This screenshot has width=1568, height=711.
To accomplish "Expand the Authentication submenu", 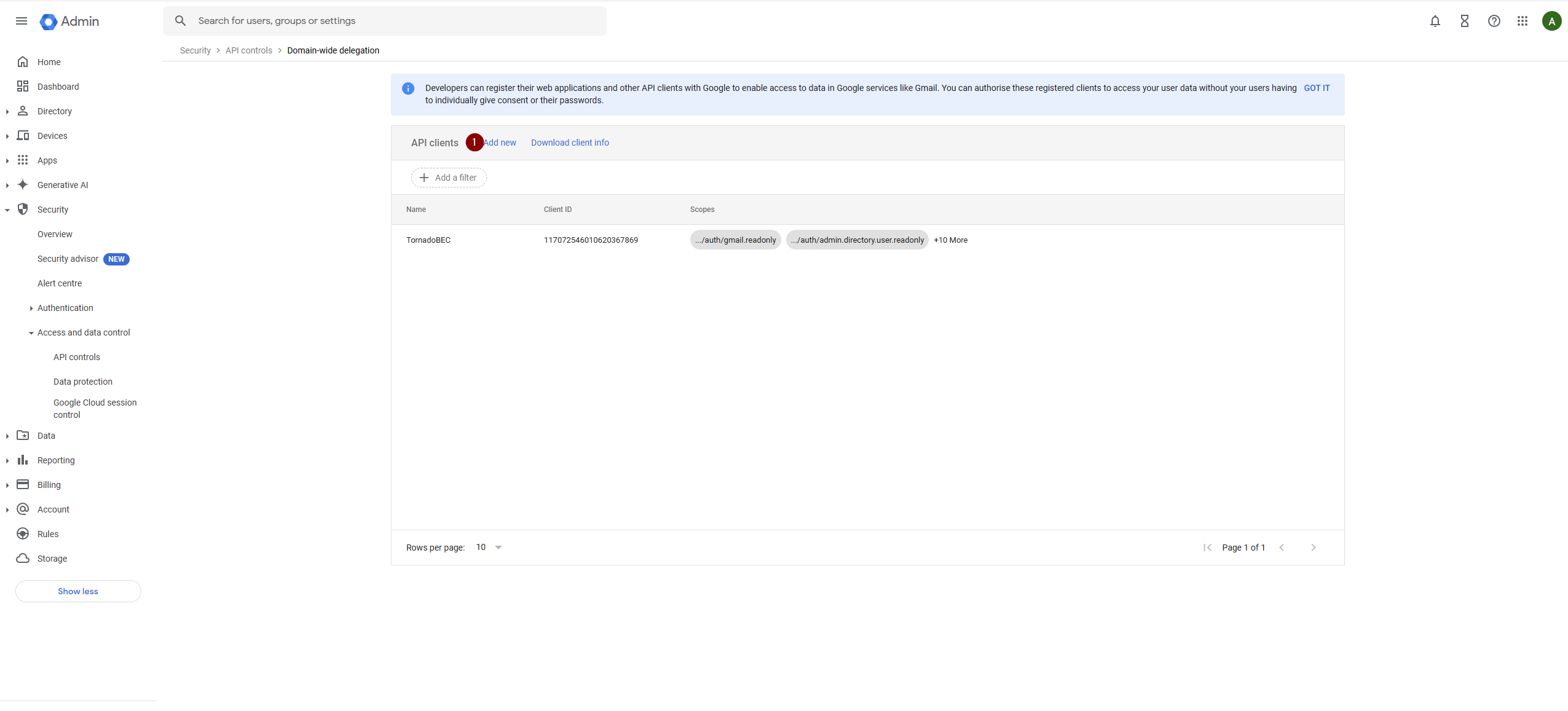I will (x=31, y=308).
